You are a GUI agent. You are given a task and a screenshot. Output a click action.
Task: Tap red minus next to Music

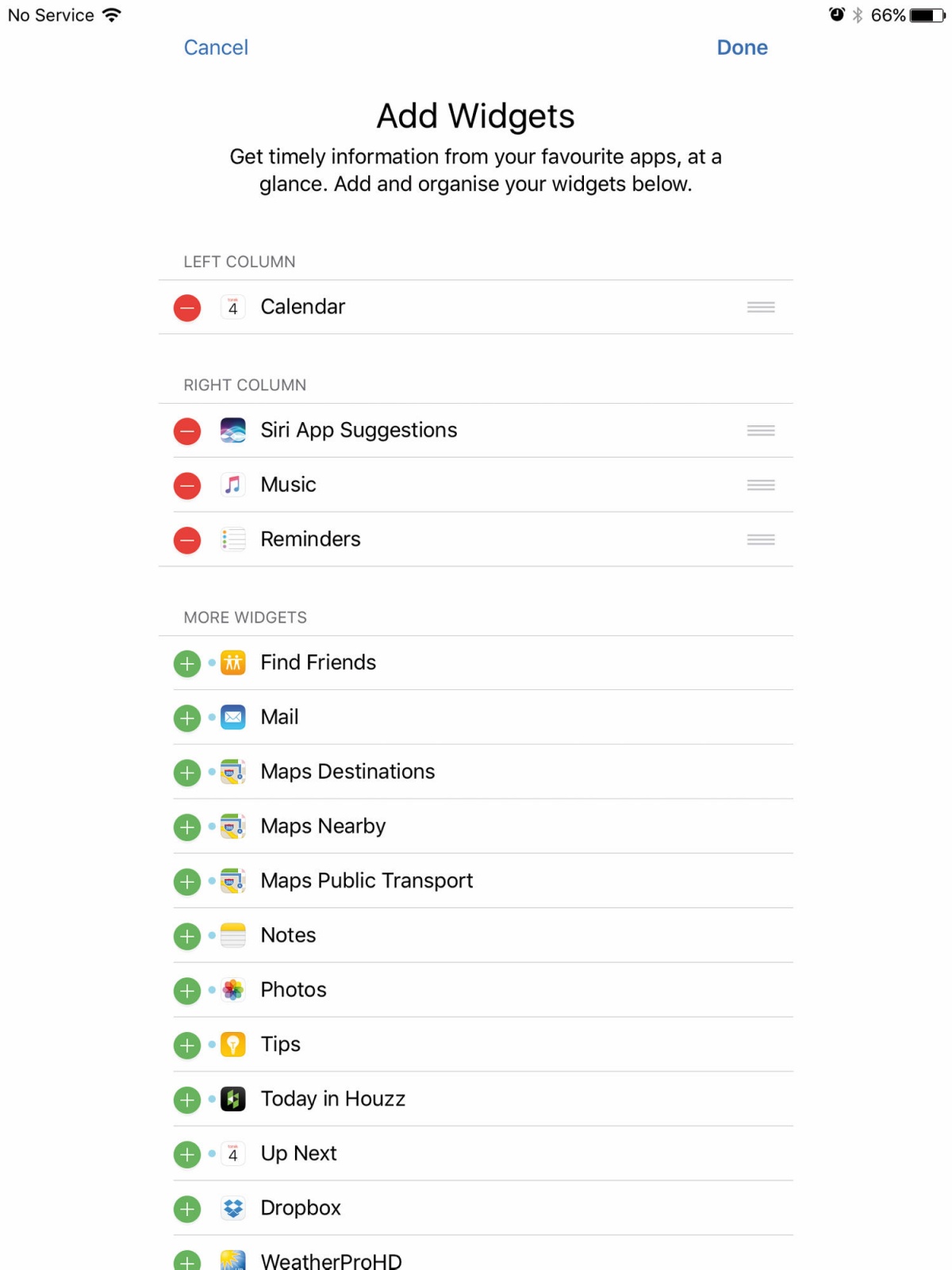(x=187, y=485)
